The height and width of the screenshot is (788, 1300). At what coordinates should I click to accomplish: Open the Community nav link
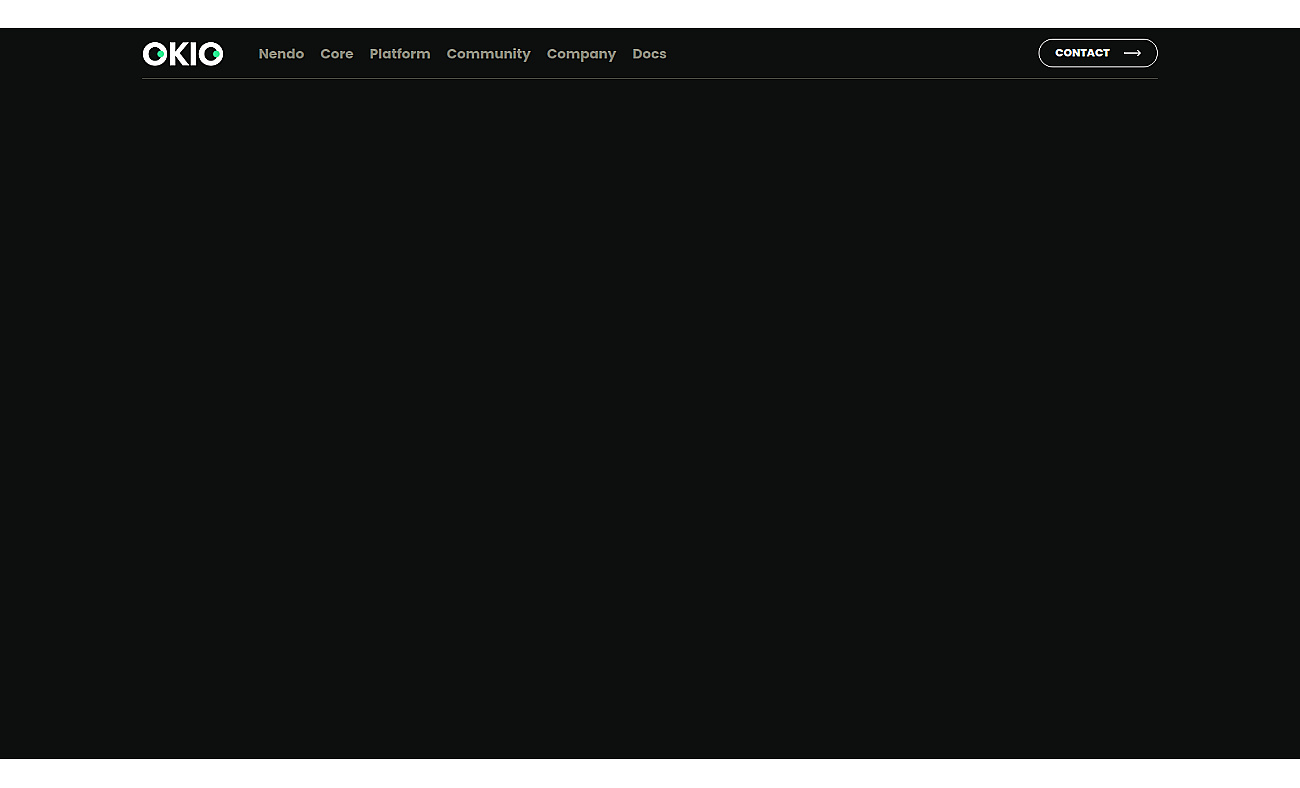(489, 54)
